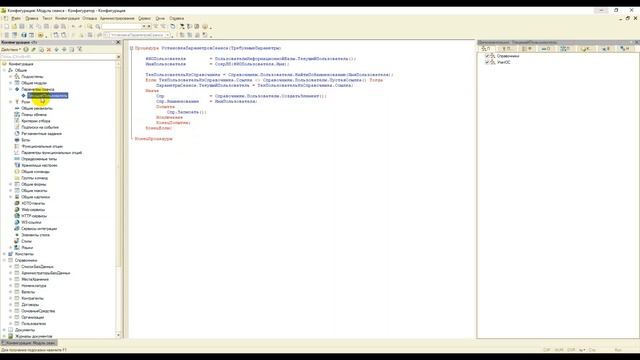The image size is (640, 360).
Task: Select the Подписки на события tree item
Action: point(40,127)
